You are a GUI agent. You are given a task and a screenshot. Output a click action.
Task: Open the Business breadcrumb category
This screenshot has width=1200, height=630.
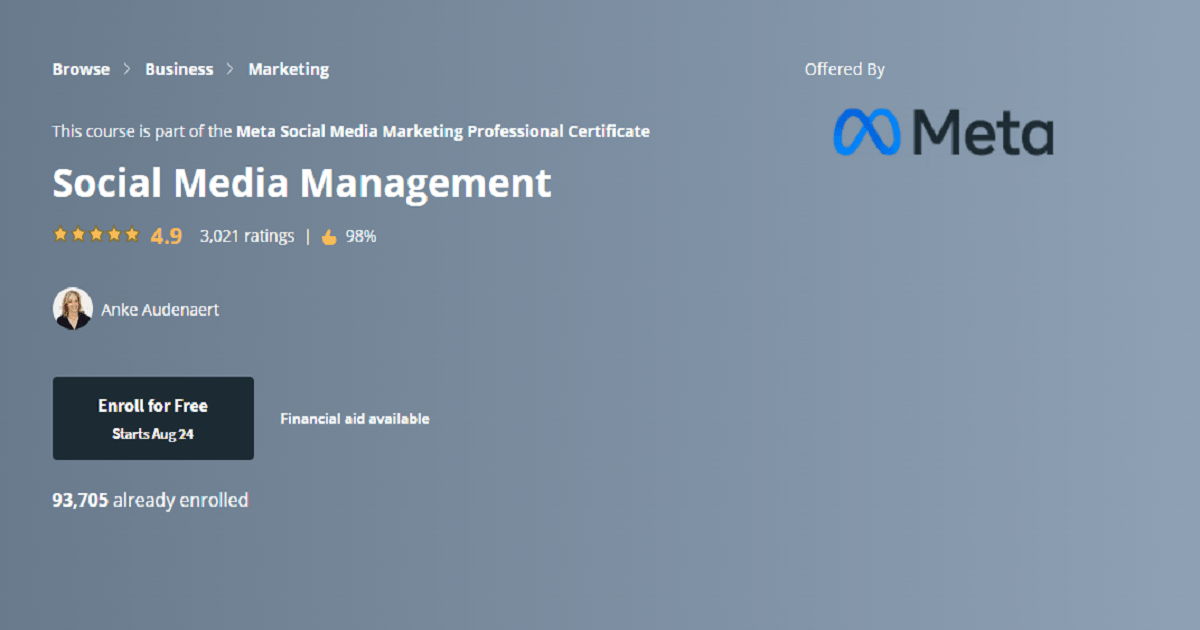179,70
